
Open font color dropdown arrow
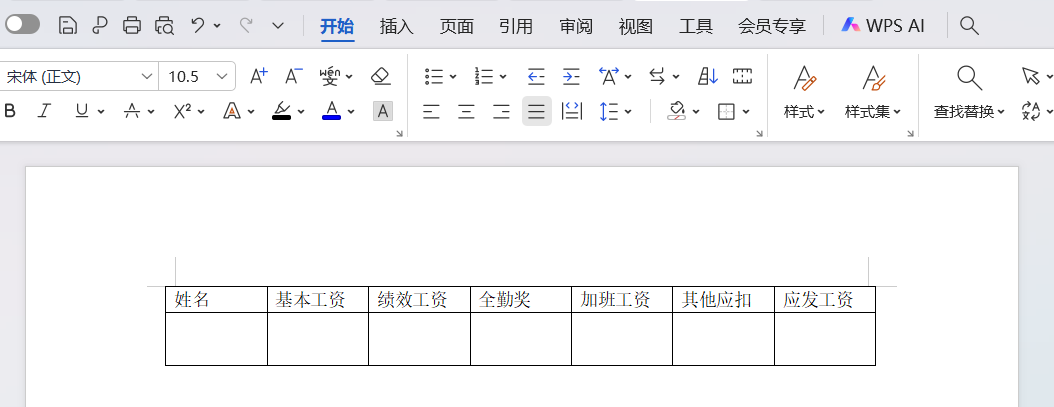[x=351, y=112]
